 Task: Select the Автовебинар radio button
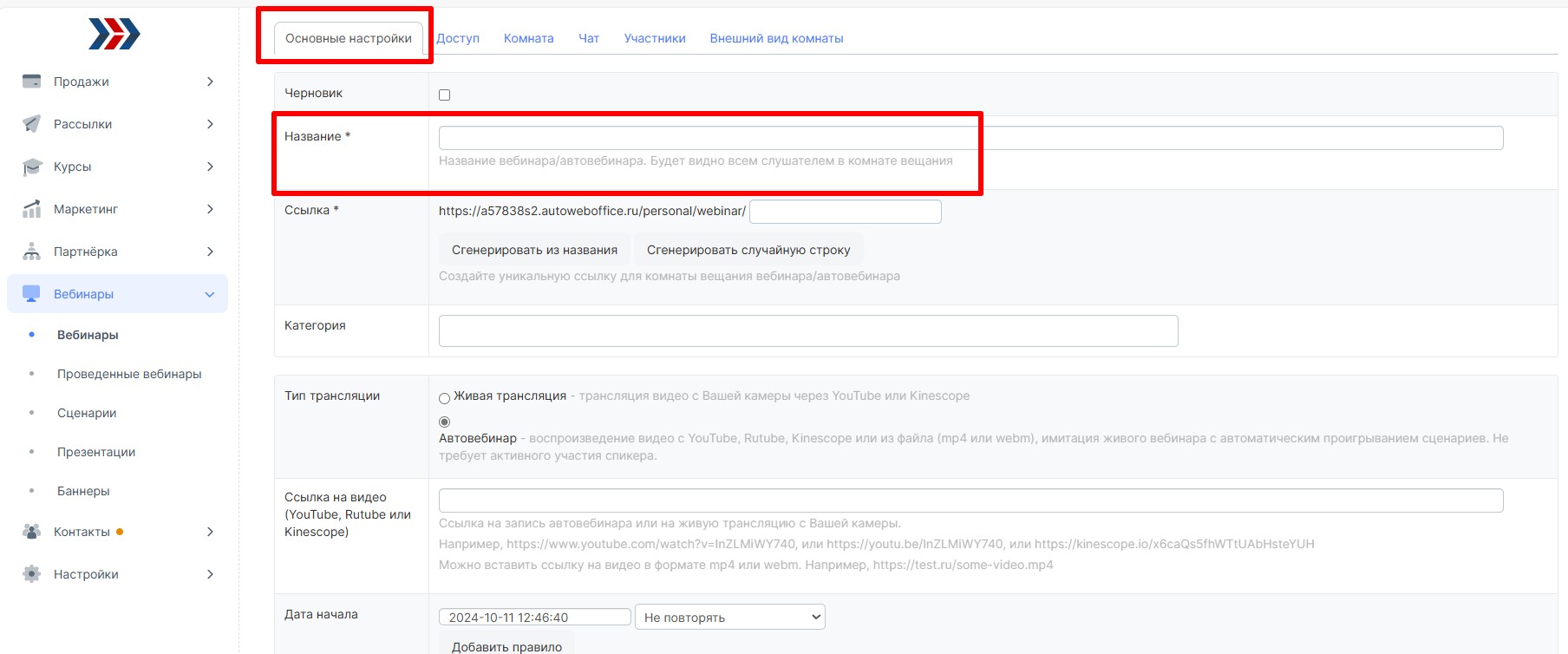tap(445, 422)
